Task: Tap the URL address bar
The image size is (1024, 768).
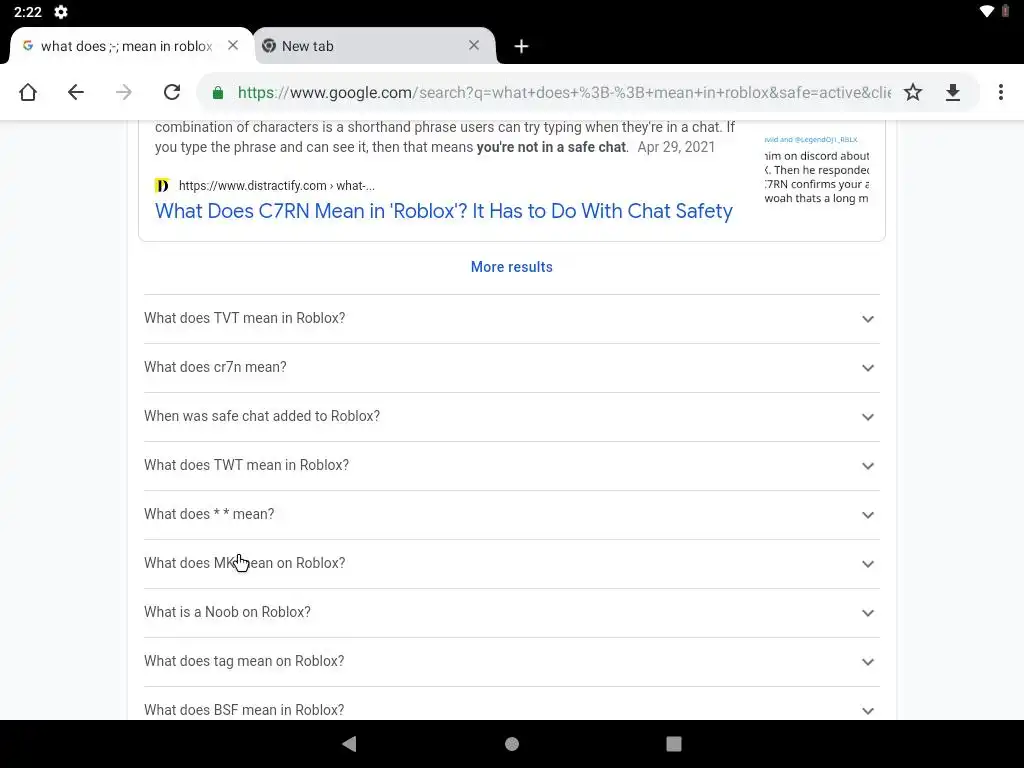Action: click(x=560, y=93)
